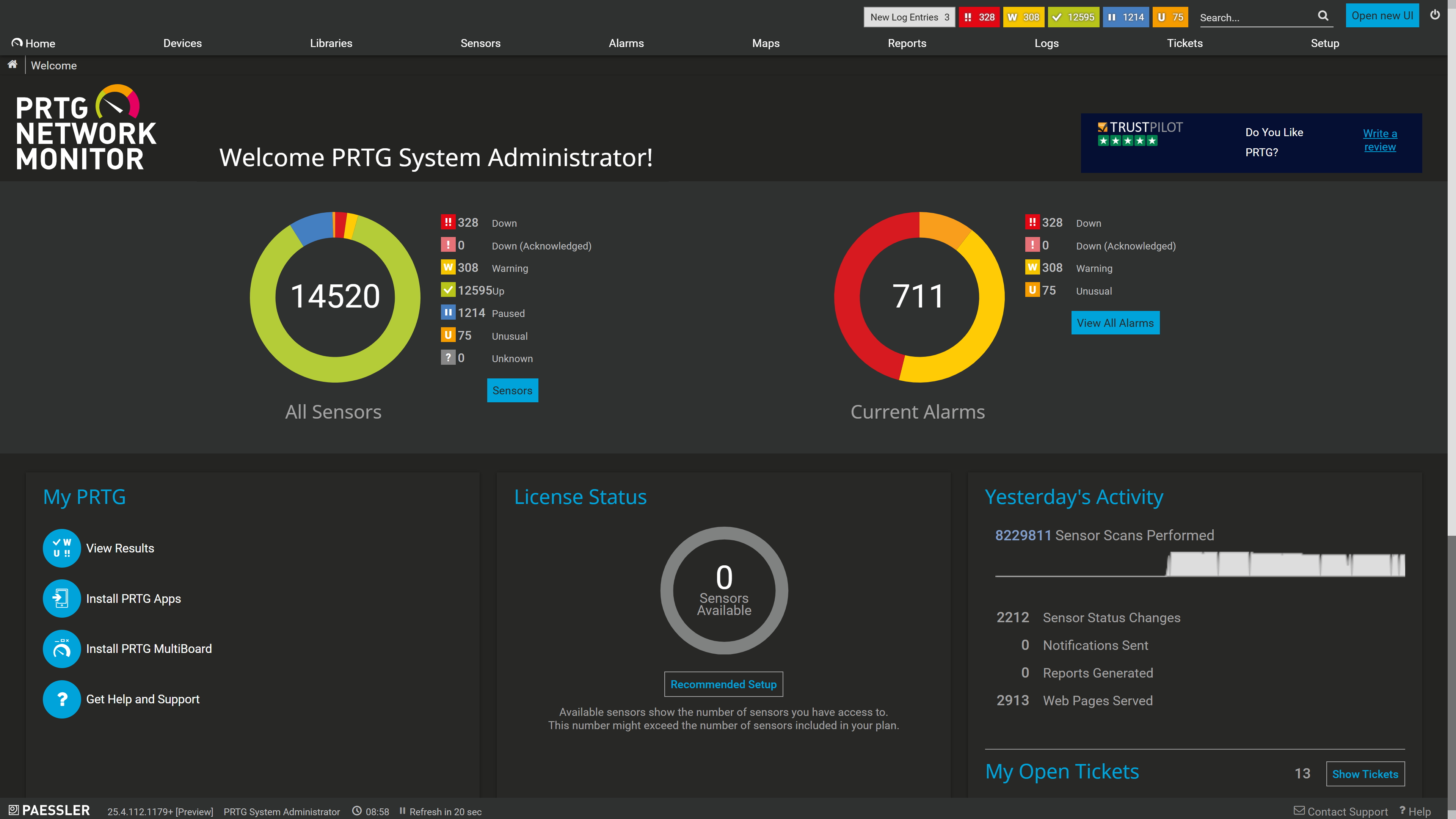This screenshot has width=1456, height=819.
Task: Click the Paessler logo in footer
Action: [x=49, y=810]
